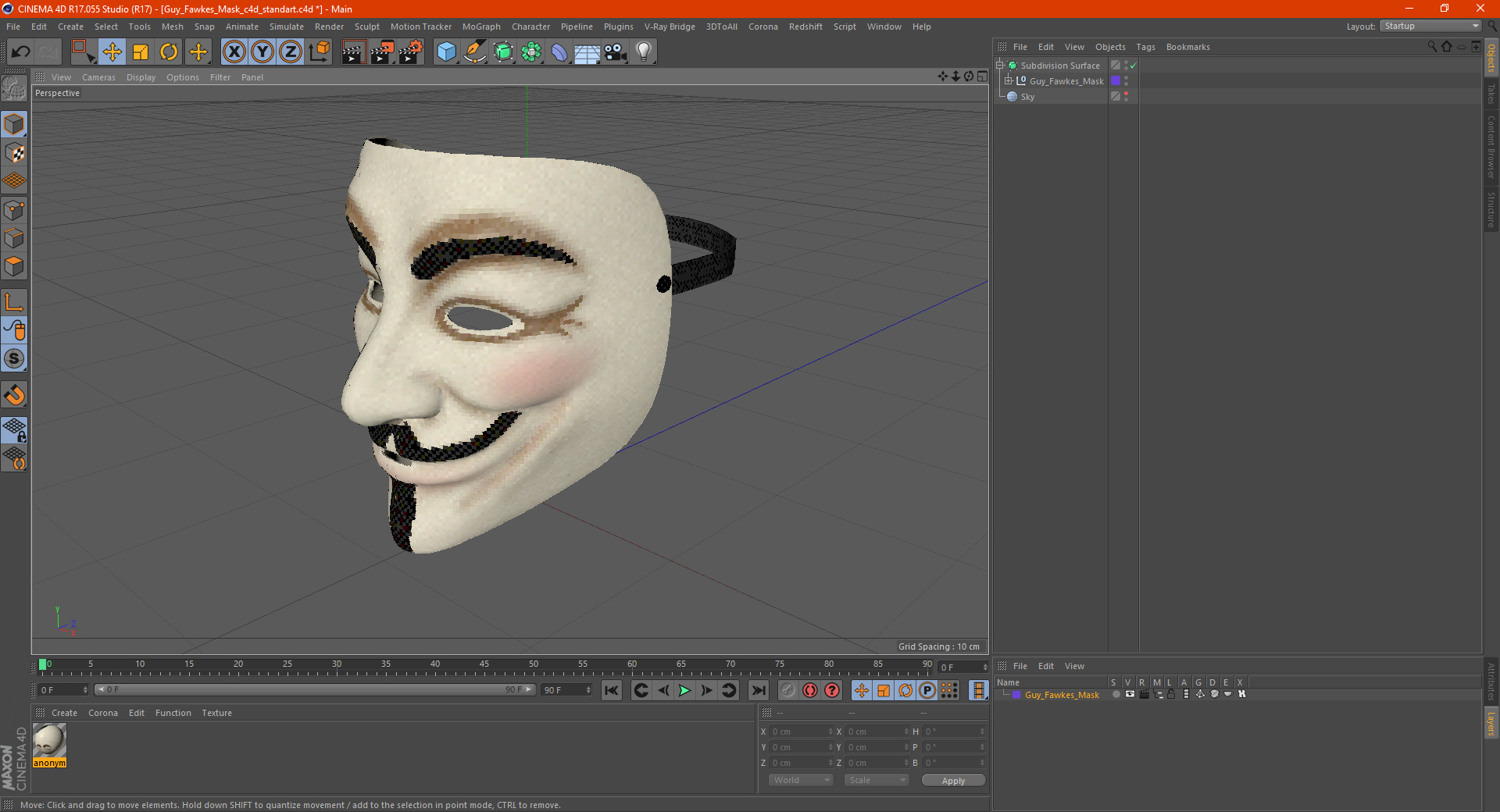Toggle the coordinate system icon
Screen dimensions: 1500x812
[x=320, y=52]
